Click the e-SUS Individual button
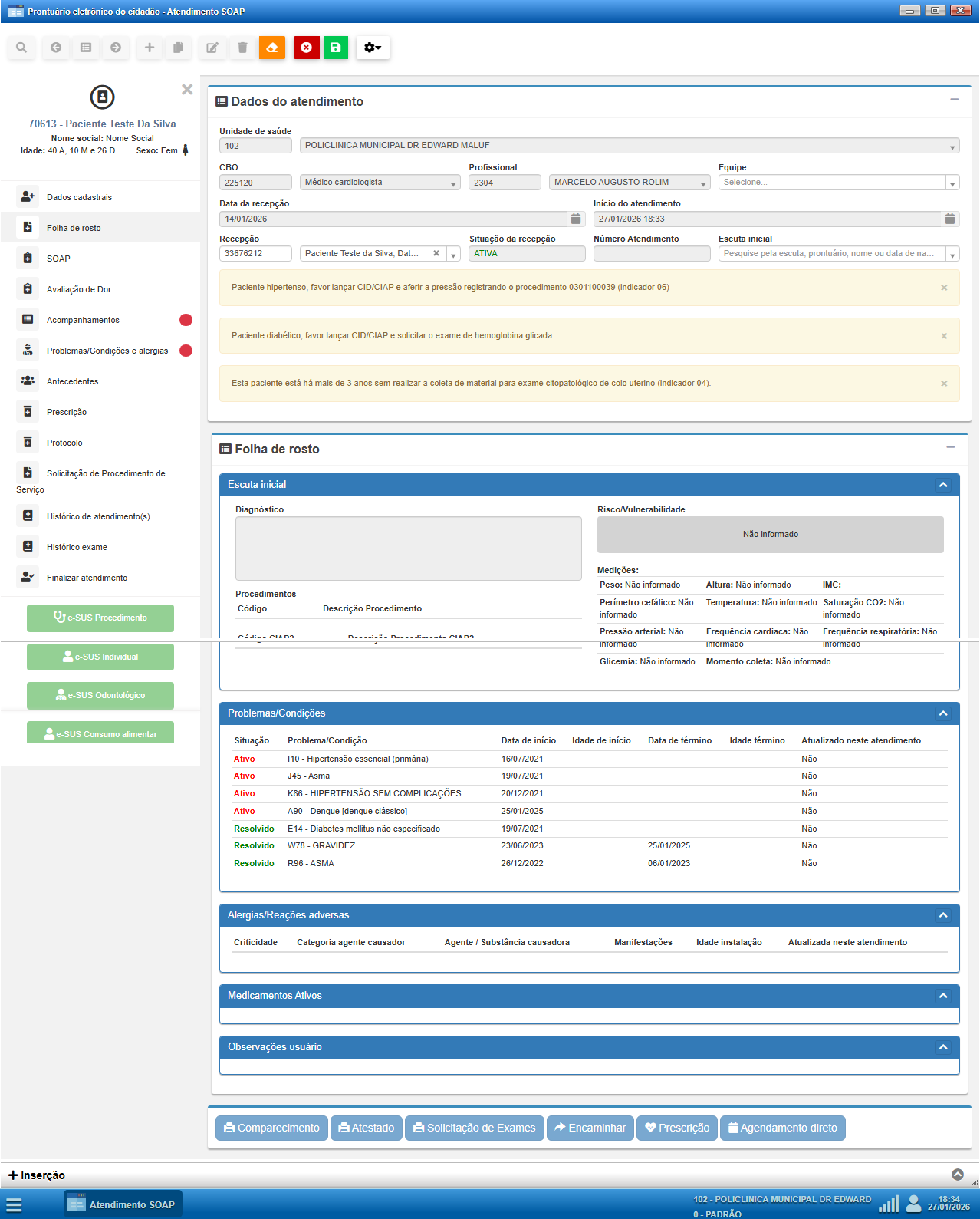 coord(100,657)
